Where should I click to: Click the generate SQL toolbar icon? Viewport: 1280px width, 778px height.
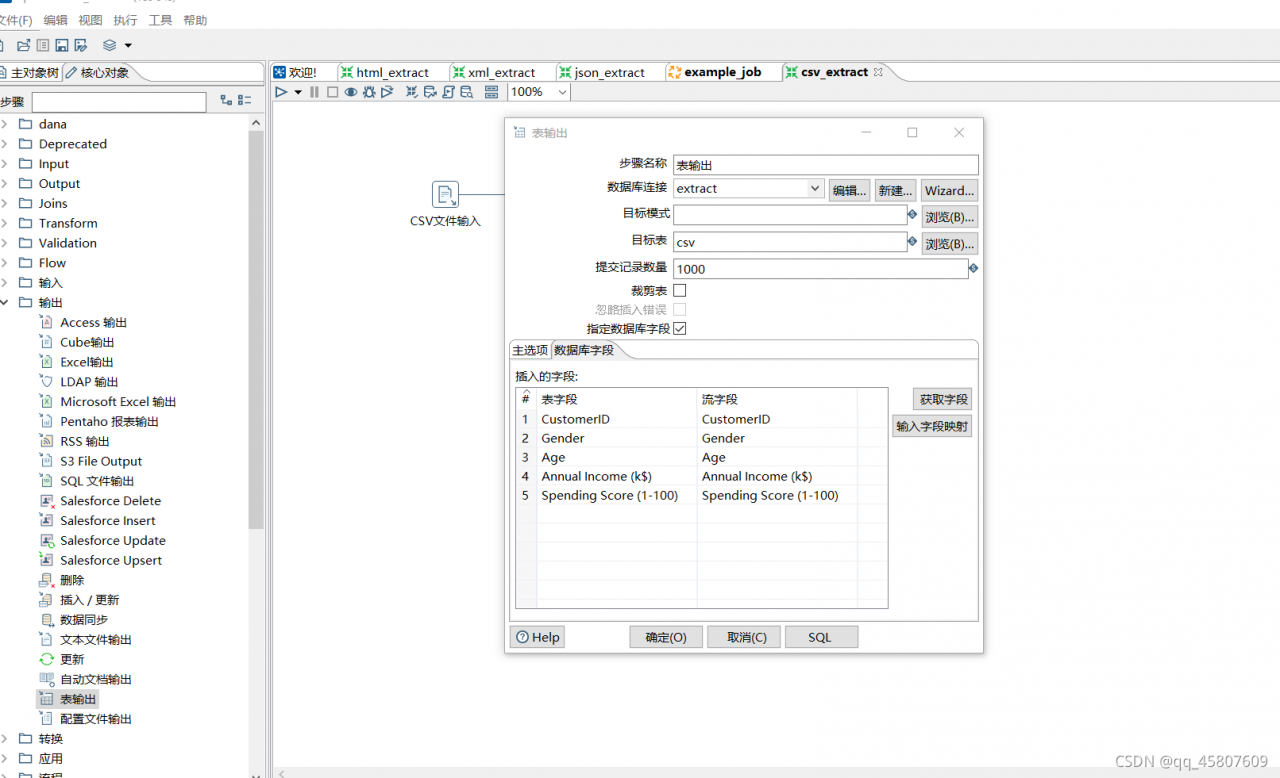(x=449, y=92)
